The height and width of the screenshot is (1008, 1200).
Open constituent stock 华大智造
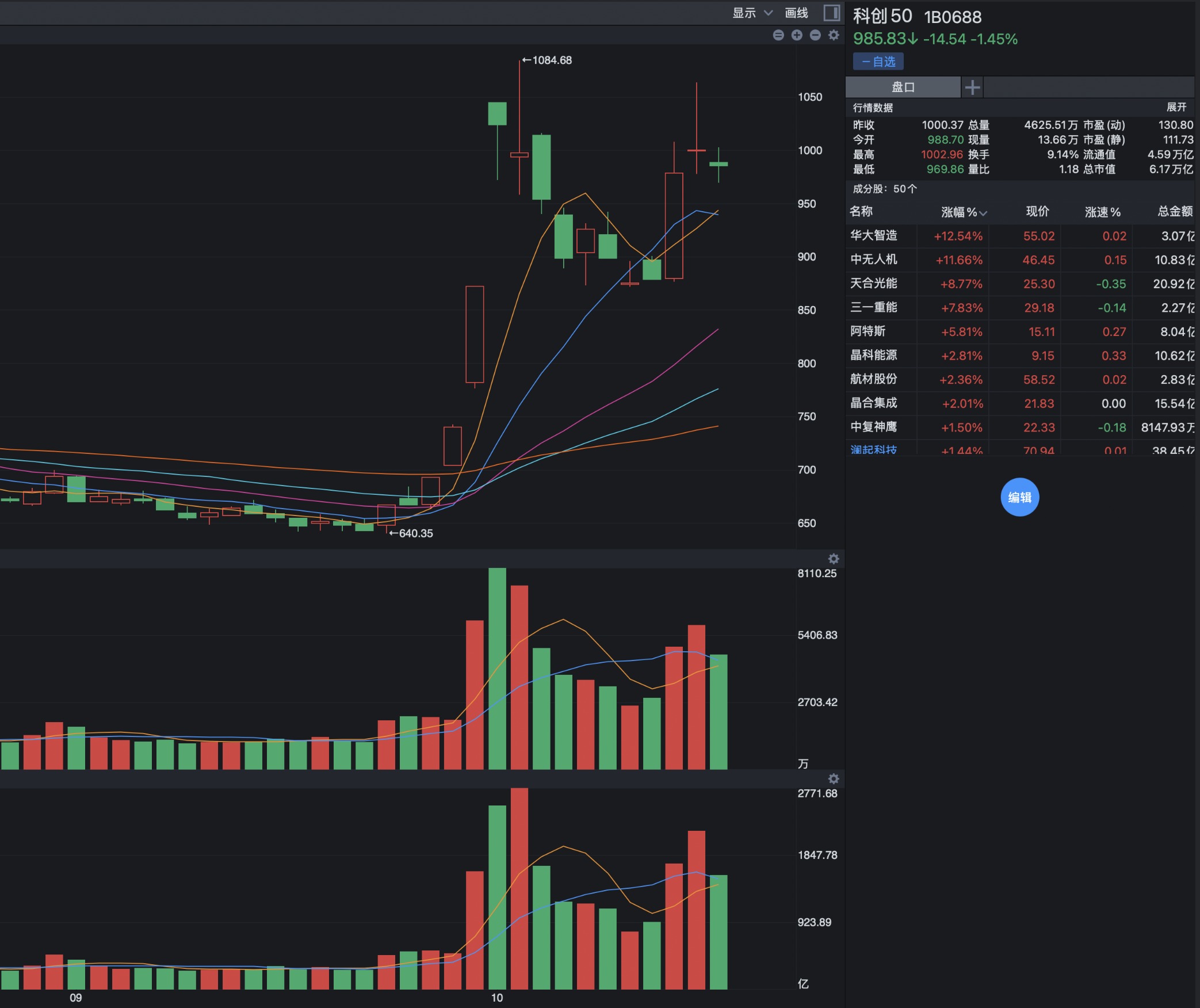(x=874, y=235)
